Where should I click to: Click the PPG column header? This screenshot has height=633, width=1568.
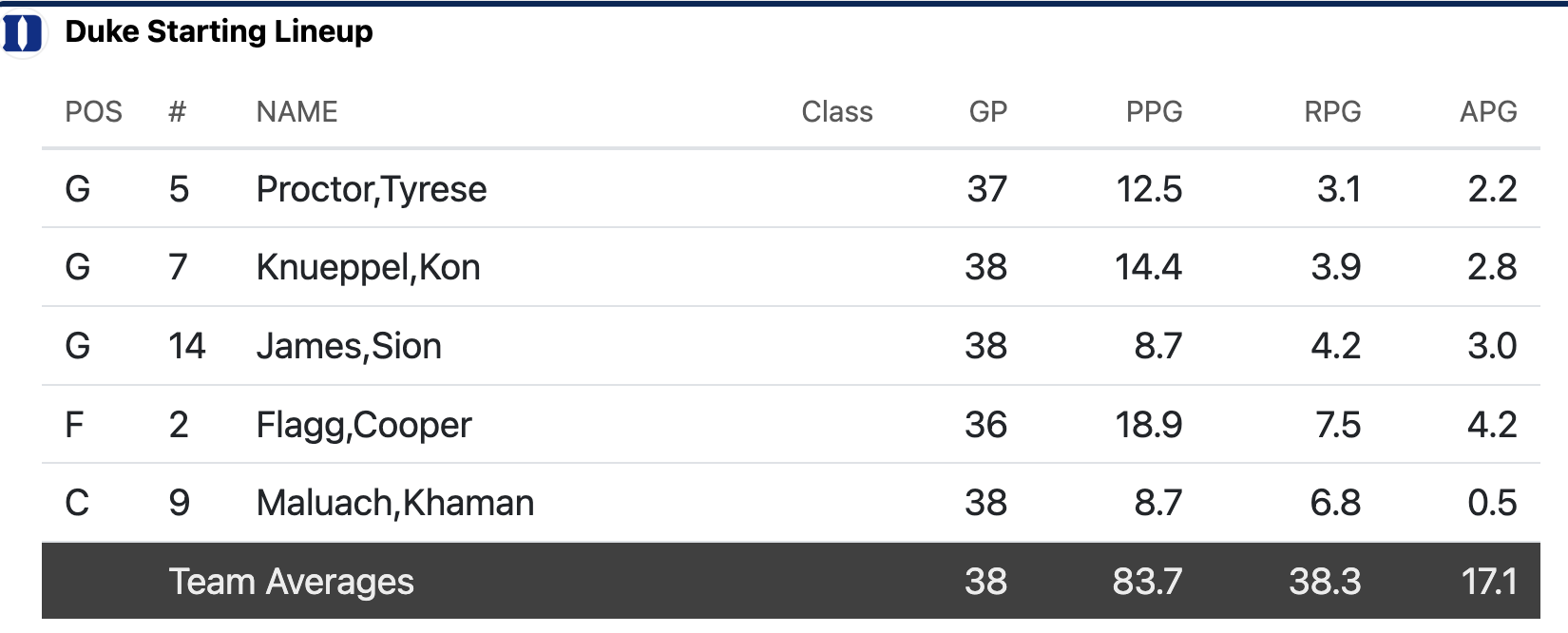coord(1153,112)
